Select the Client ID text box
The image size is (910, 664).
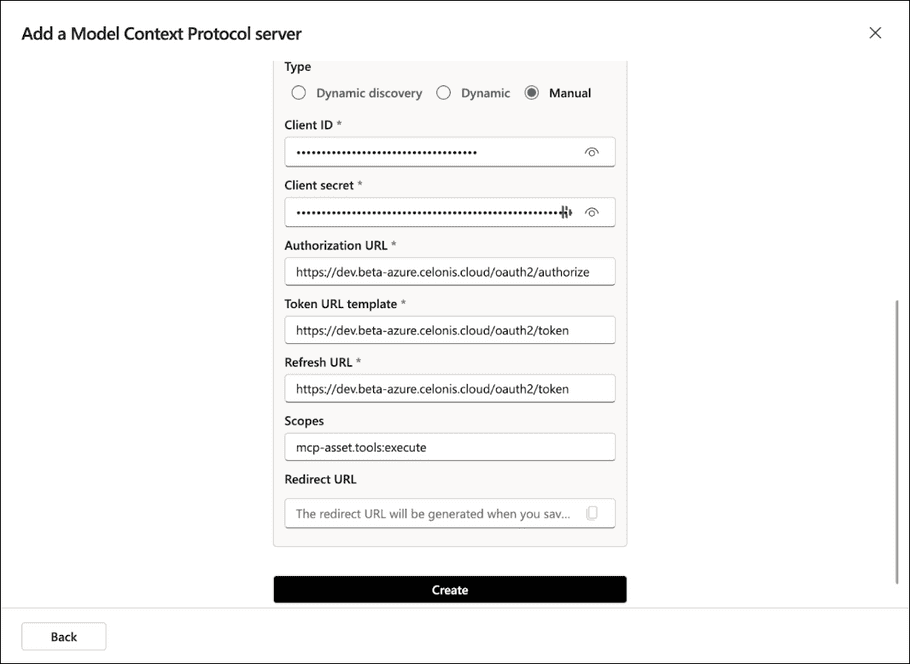(430, 152)
